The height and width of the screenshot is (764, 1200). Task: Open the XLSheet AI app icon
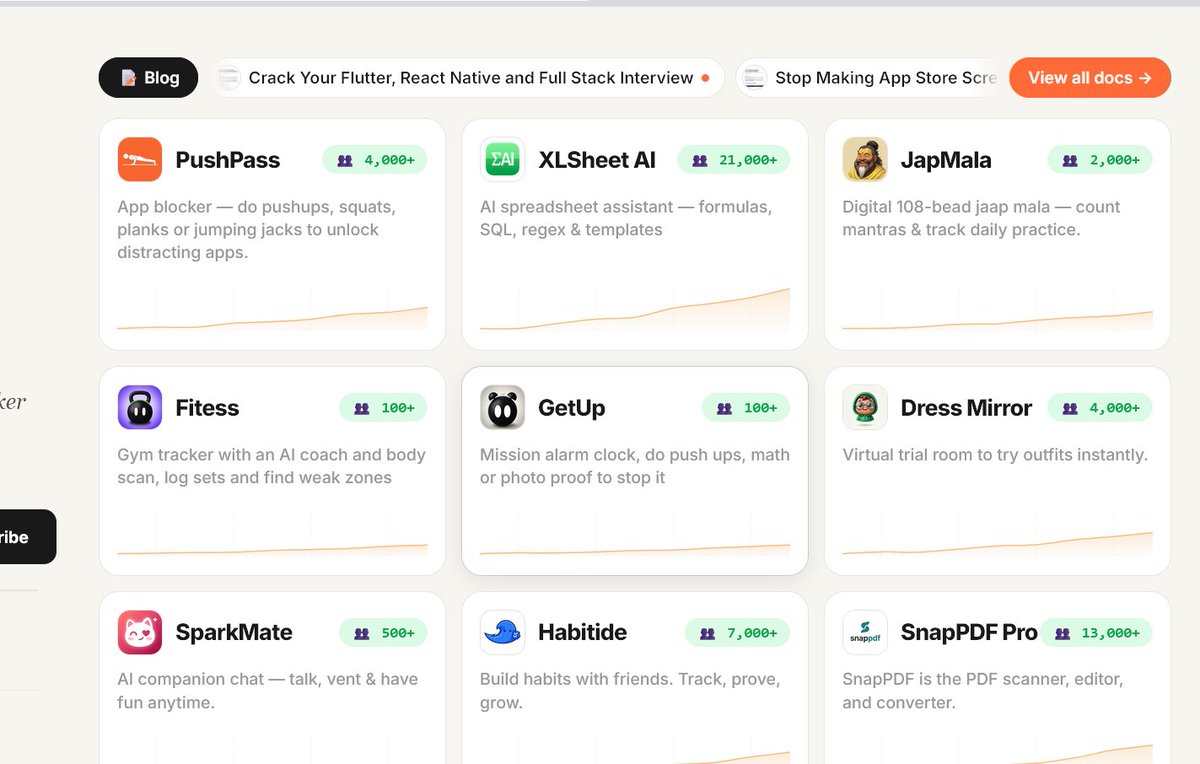[502, 159]
